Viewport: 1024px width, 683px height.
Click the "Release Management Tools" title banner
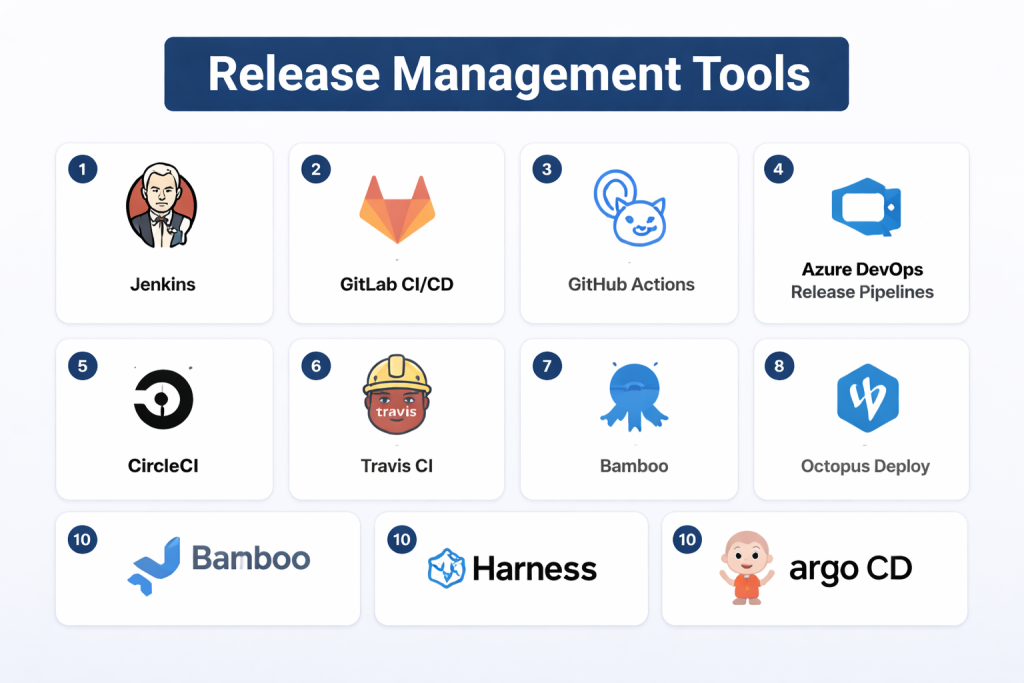click(x=506, y=74)
